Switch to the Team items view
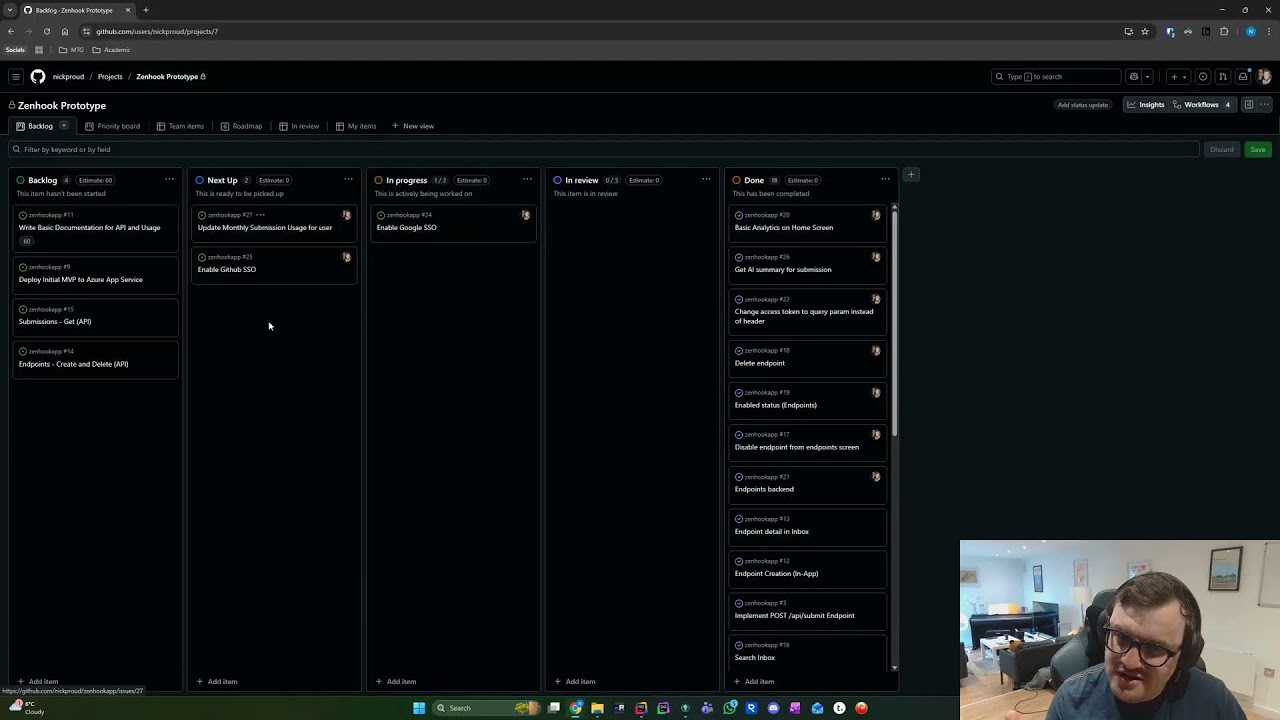 coord(180,126)
